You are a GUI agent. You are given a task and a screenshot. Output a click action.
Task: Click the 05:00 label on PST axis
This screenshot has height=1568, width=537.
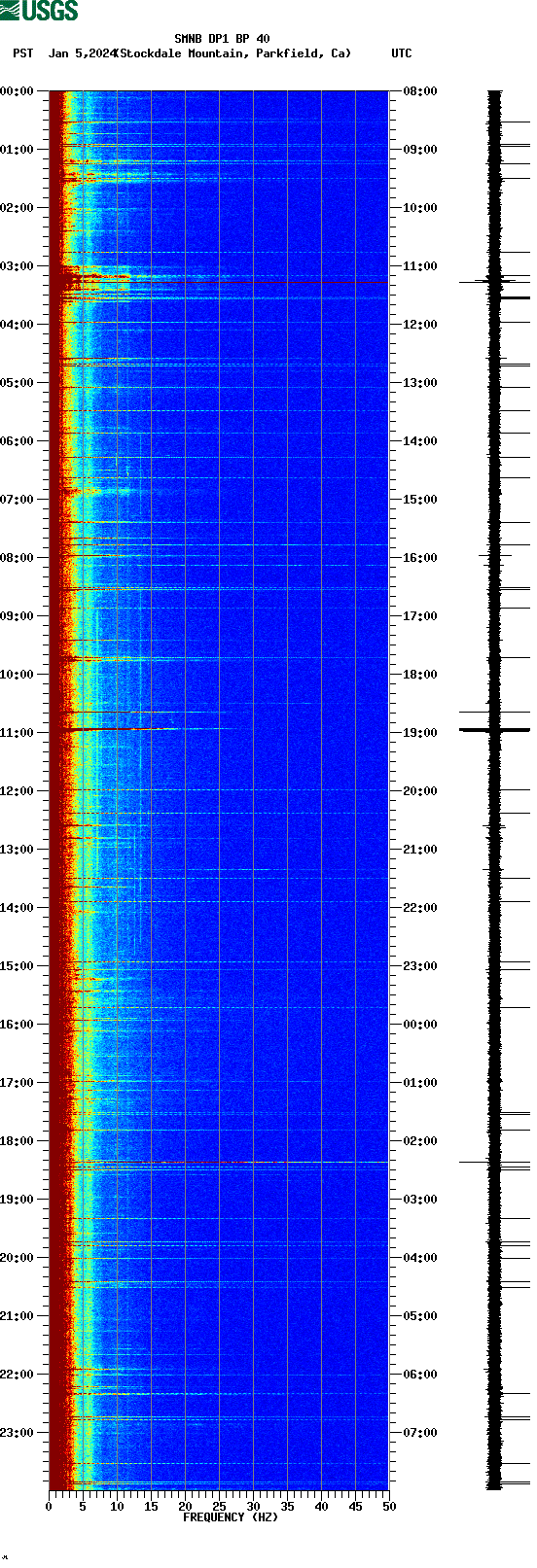point(18,383)
